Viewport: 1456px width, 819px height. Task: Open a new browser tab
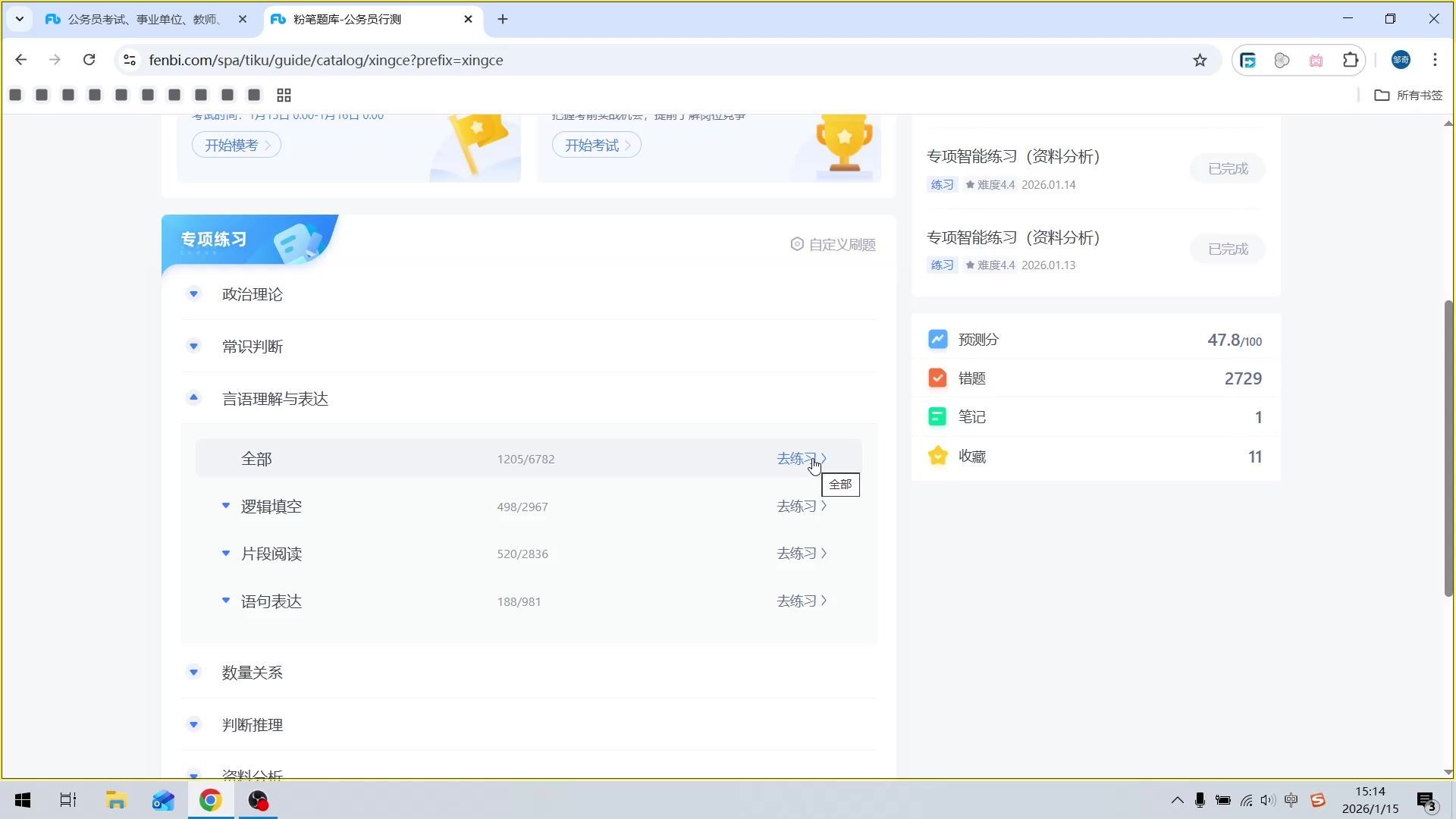(x=502, y=19)
